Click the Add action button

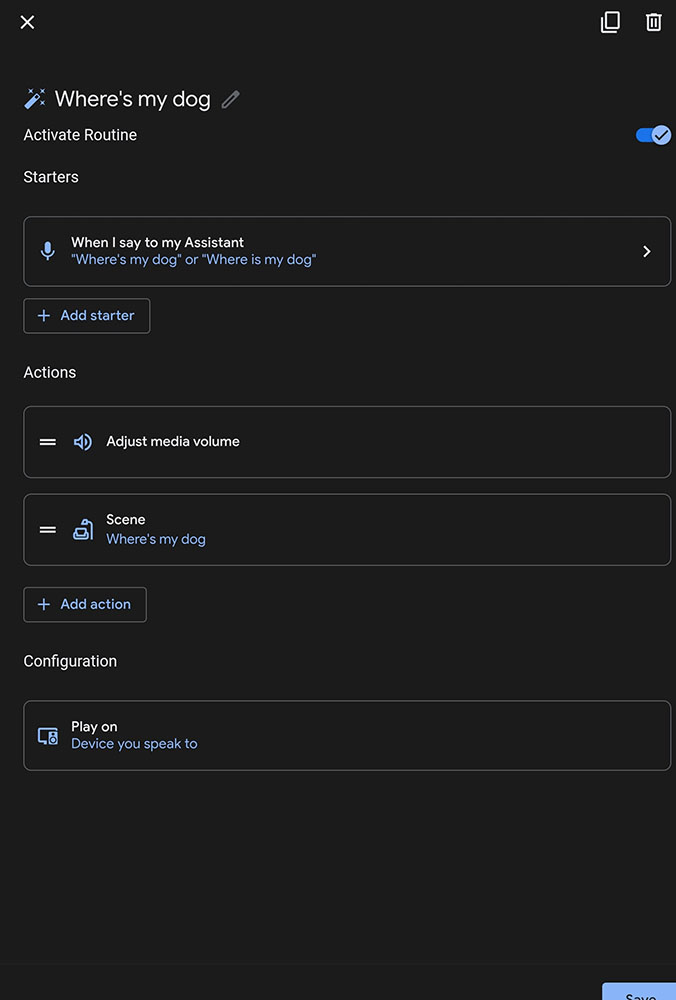85,605
